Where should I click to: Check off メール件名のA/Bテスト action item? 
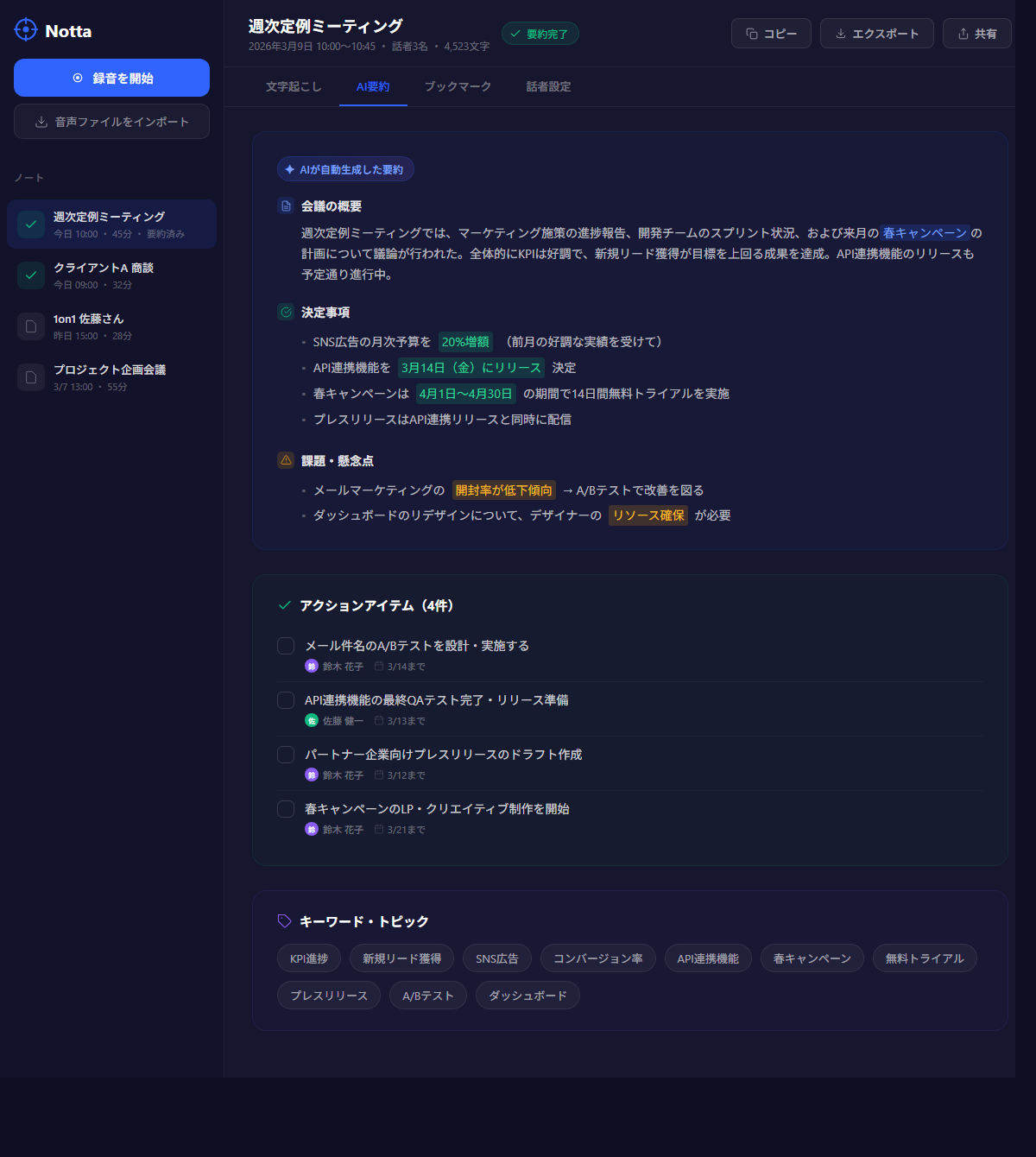(286, 646)
